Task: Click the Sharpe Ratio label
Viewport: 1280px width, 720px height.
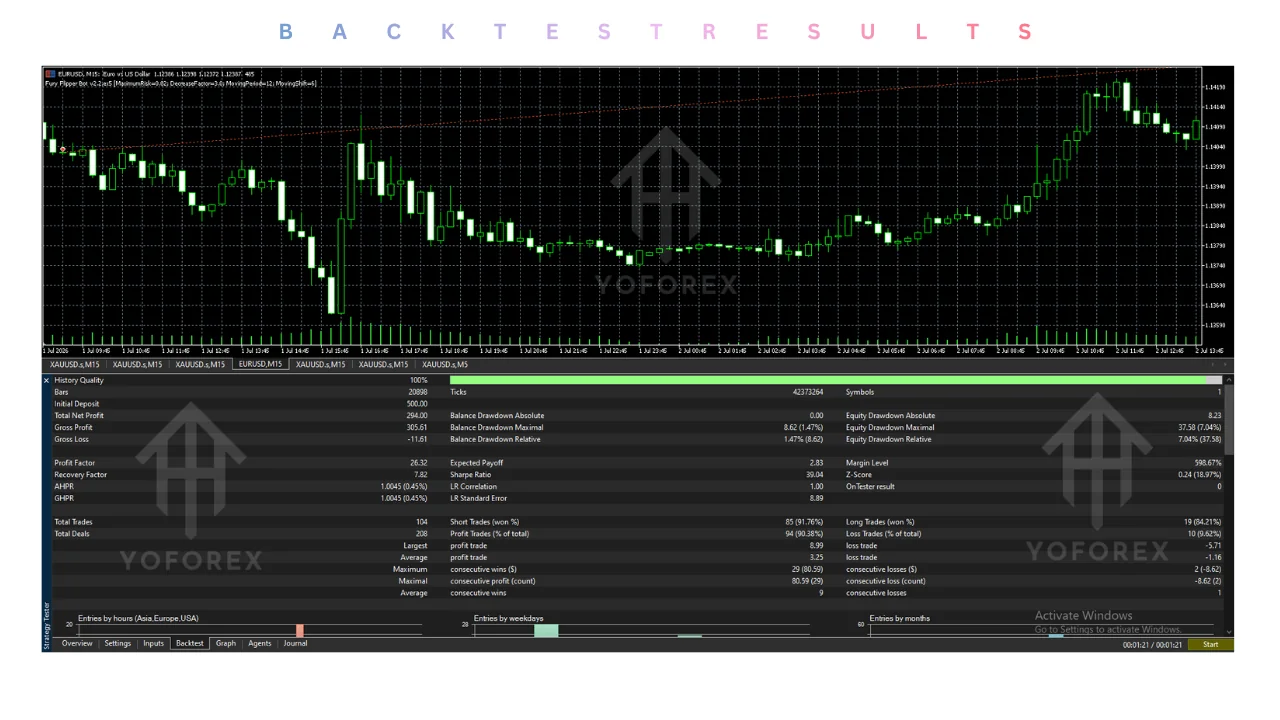Action: click(470, 475)
